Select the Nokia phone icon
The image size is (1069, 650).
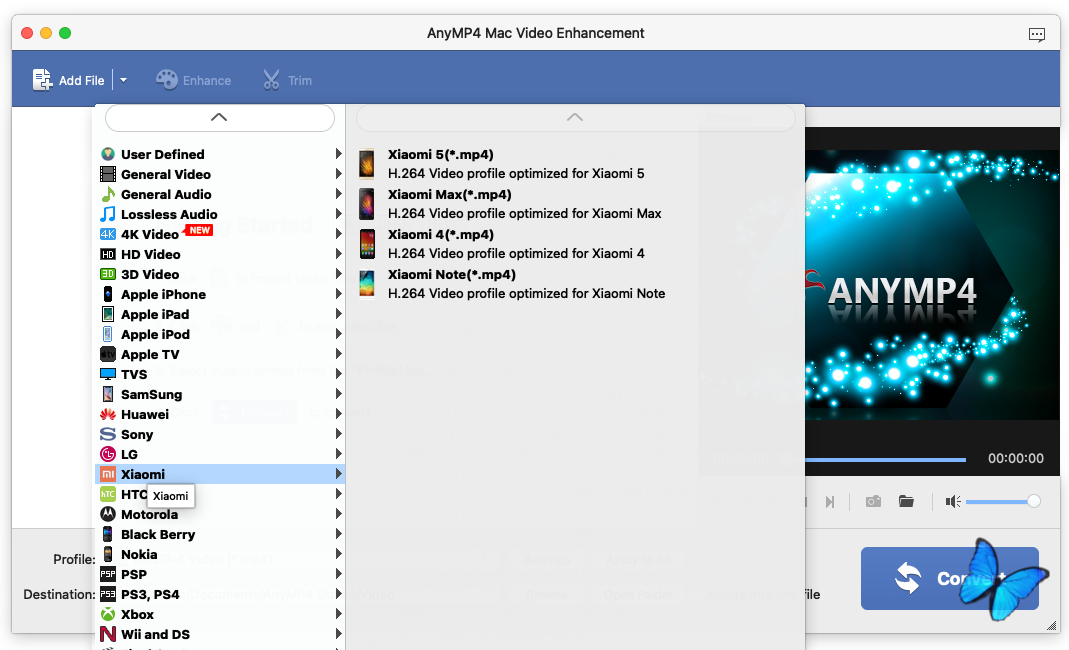click(108, 554)
